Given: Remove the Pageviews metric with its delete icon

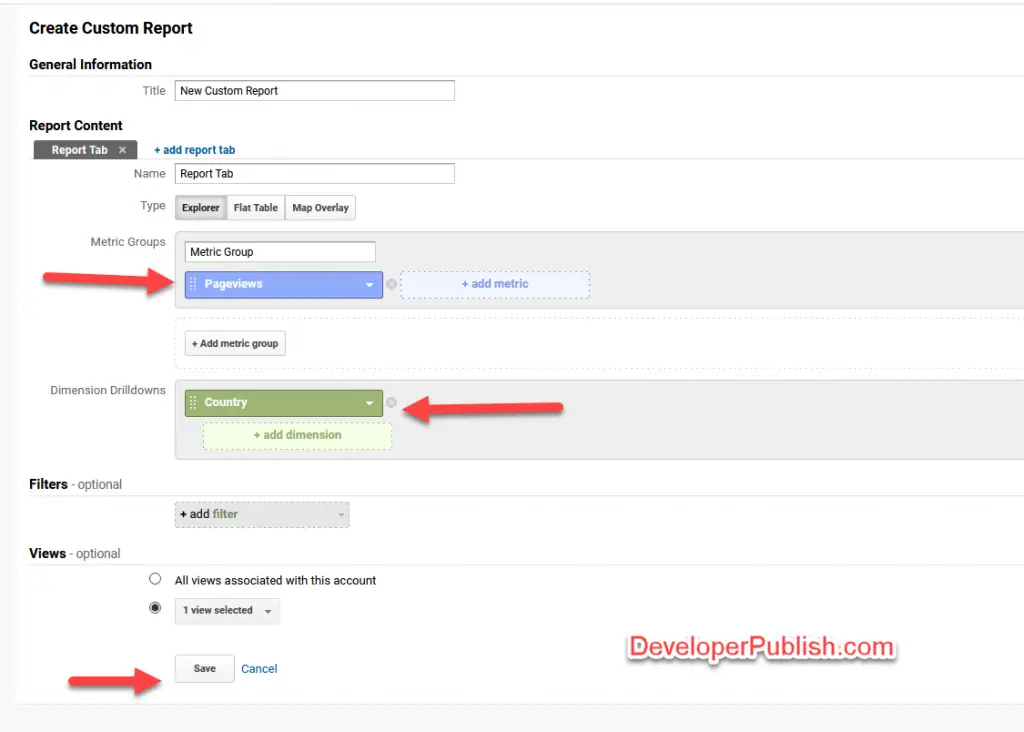Looking at the screenshot, I should (x=391, y=284).
